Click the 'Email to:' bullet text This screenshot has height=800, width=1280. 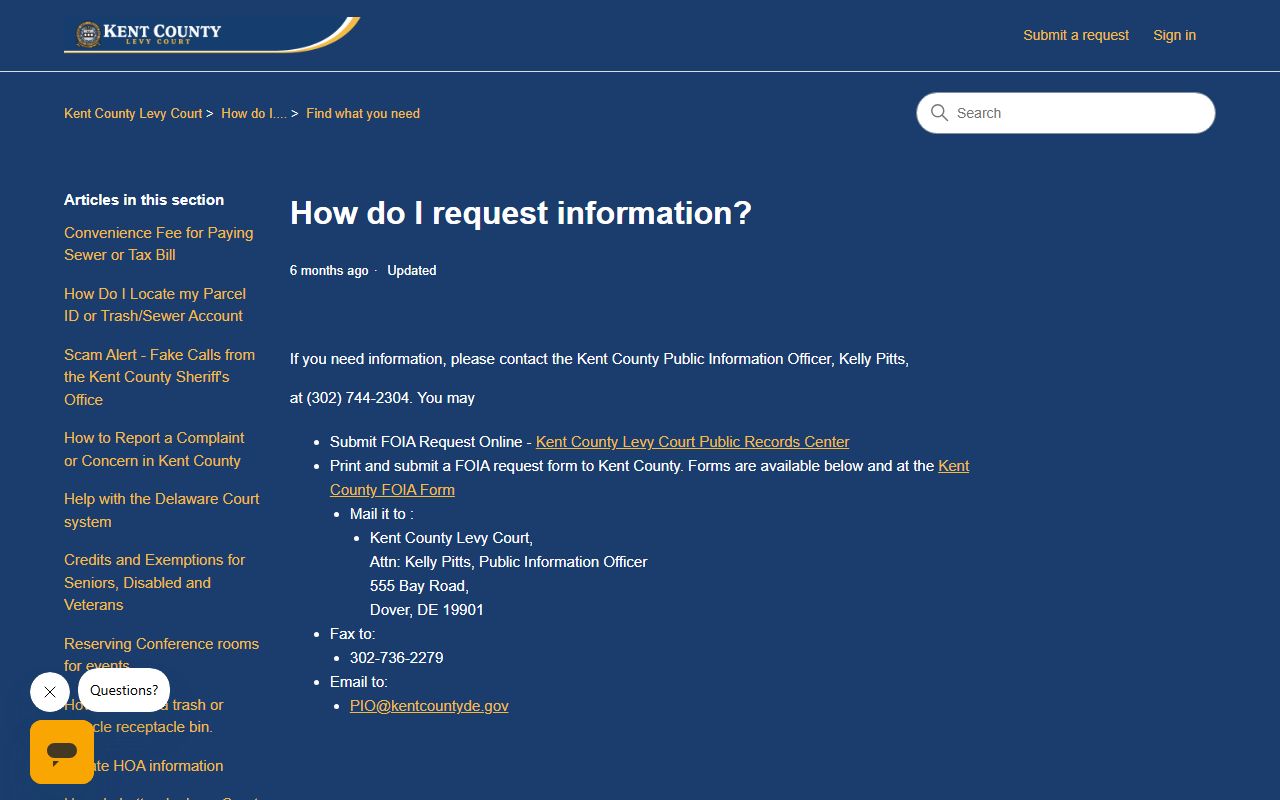click(359, 682)
